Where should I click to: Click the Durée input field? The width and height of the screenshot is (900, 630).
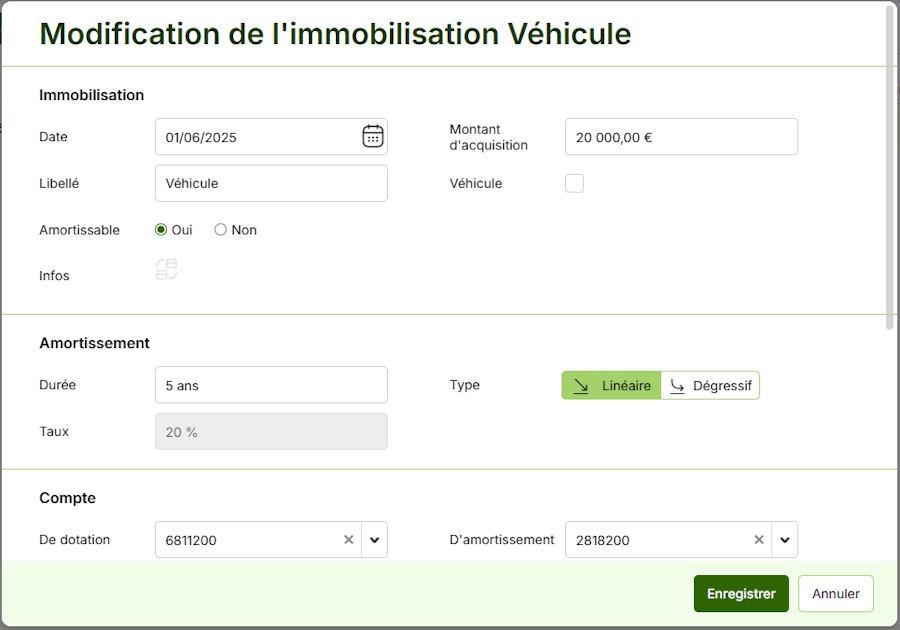[x=270, y=385]
